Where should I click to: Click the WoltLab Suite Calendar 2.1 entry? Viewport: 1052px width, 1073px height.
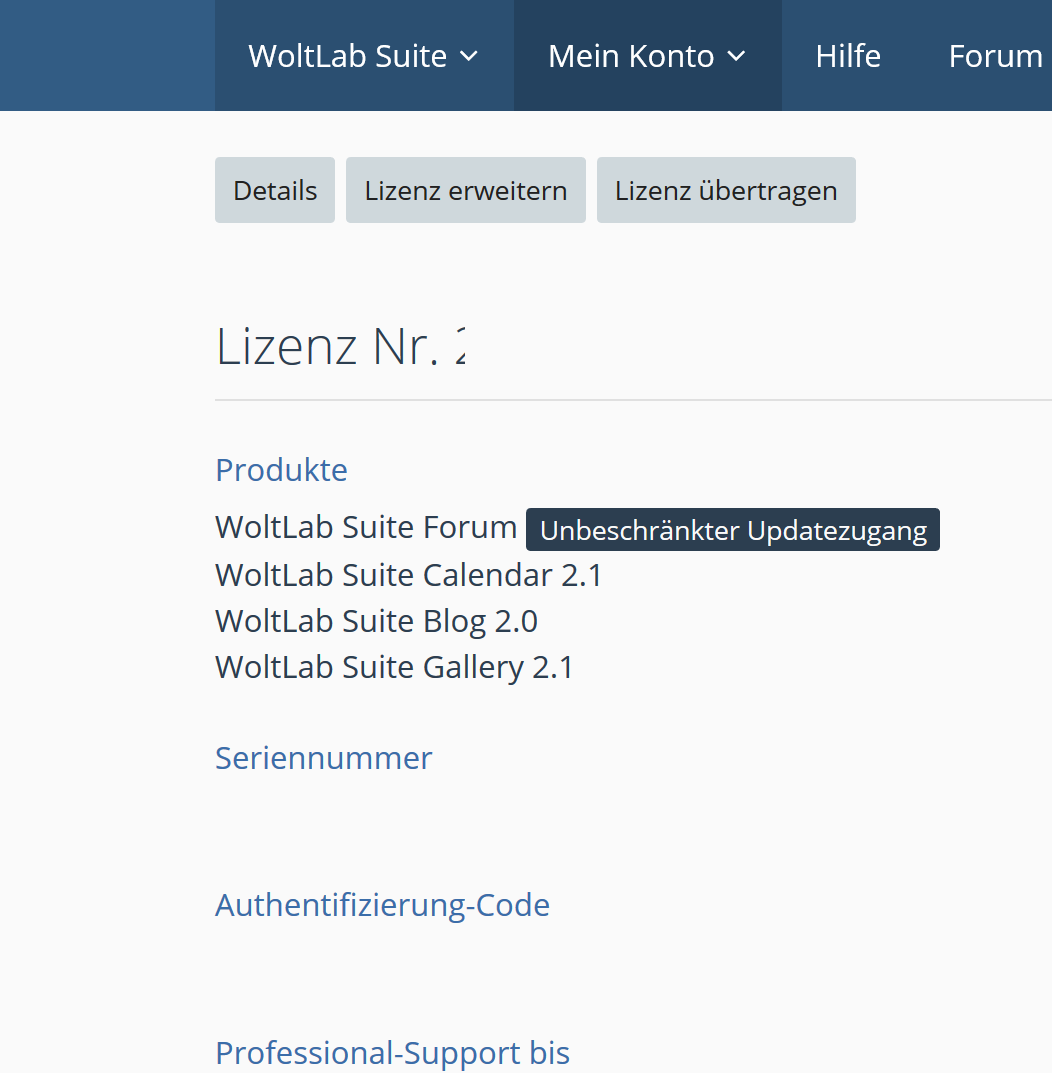[x=408, y=575]
